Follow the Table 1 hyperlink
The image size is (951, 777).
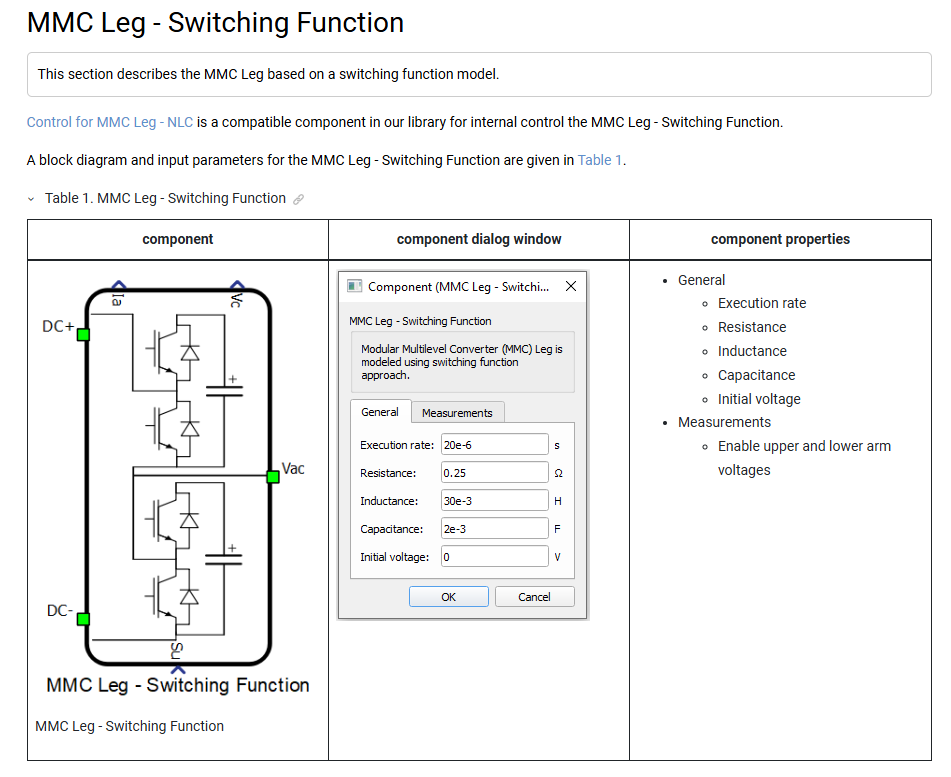[x=600, y=160]
